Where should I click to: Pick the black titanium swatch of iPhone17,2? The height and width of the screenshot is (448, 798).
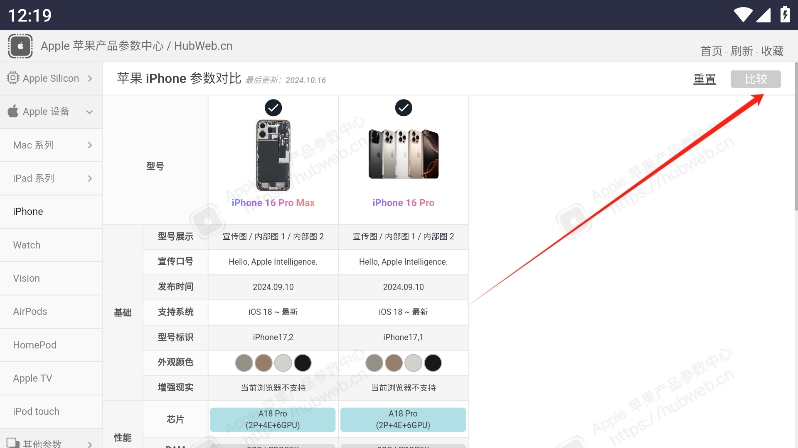click(x=302, y=363)
